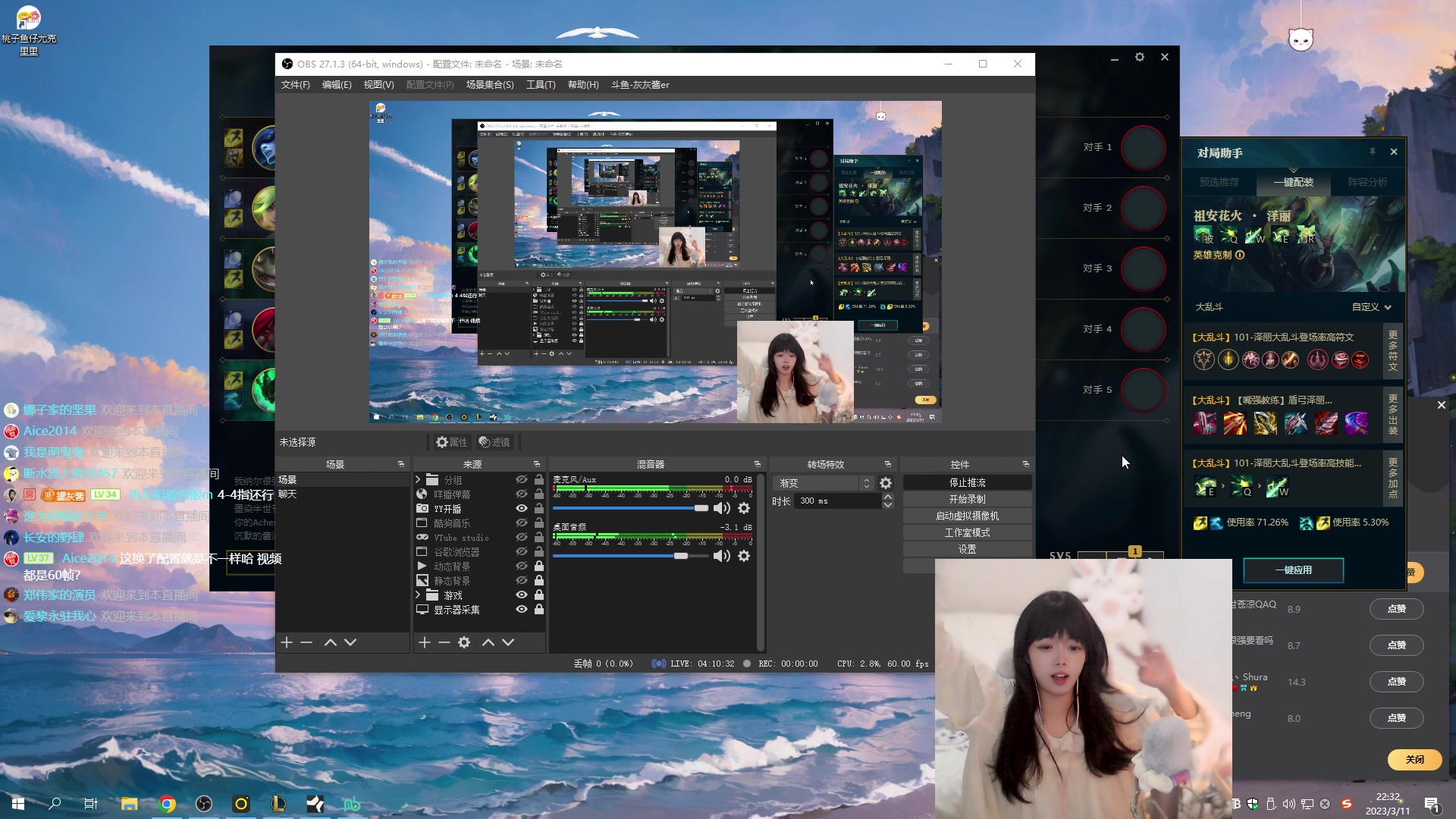The width and height of the screenshot is (1456, 819).
Task: Undock the 场景 panel via its popout icon
Action: 401,464
